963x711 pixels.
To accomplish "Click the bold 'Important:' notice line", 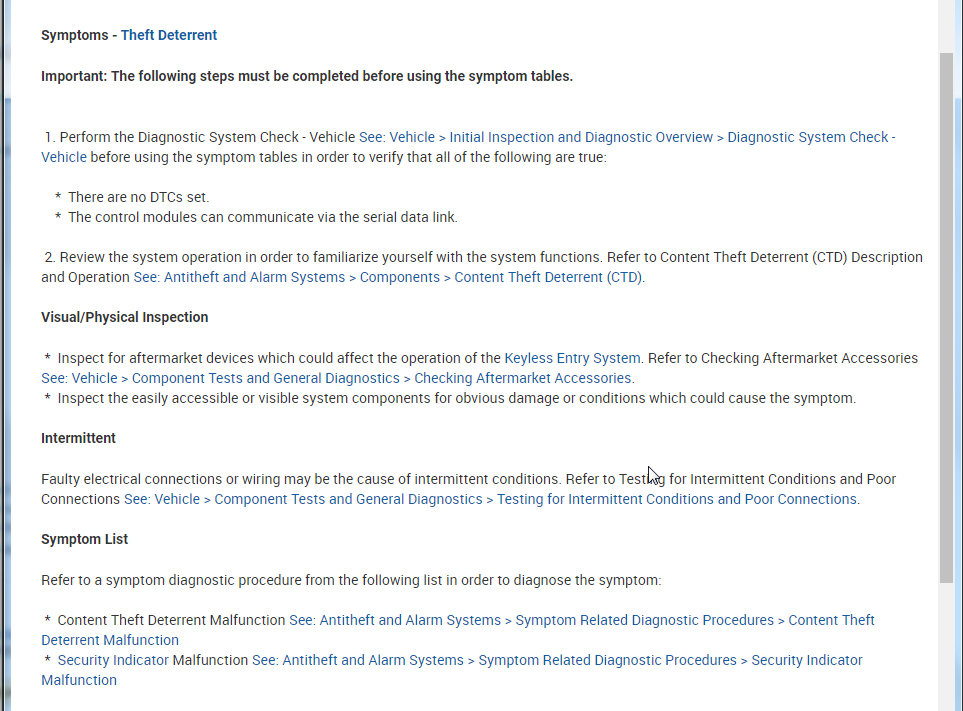I will point(306,76).
